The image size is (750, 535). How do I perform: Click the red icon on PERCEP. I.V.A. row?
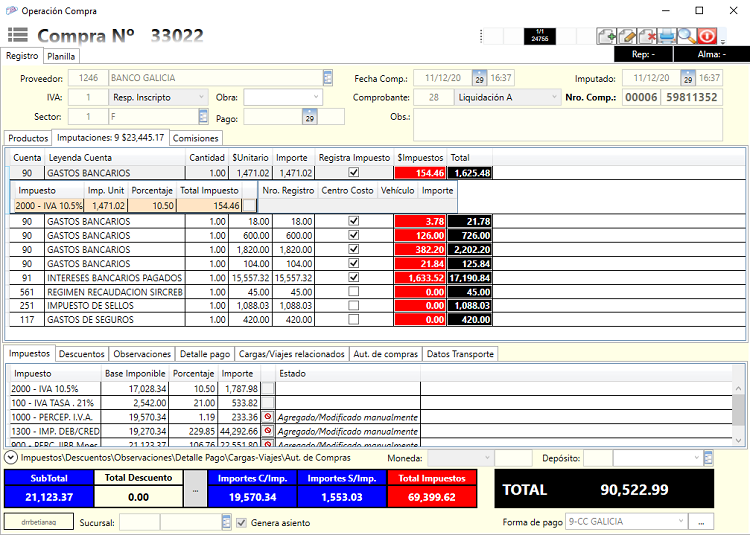(268, 416)
